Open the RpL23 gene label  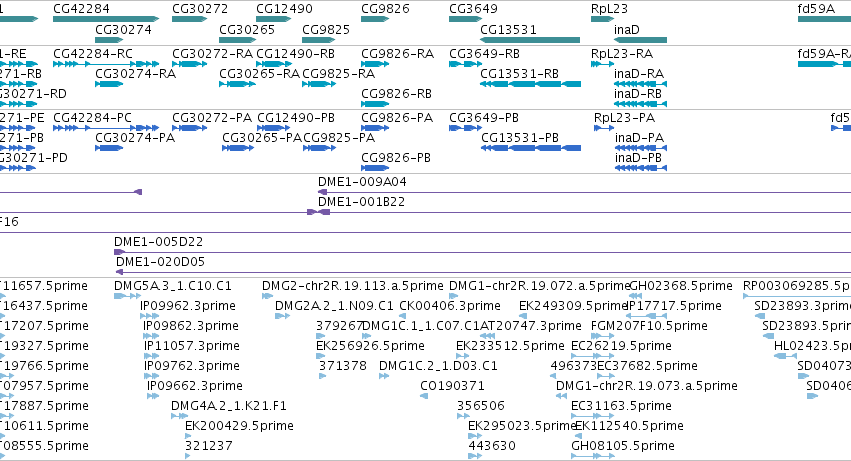609,9
